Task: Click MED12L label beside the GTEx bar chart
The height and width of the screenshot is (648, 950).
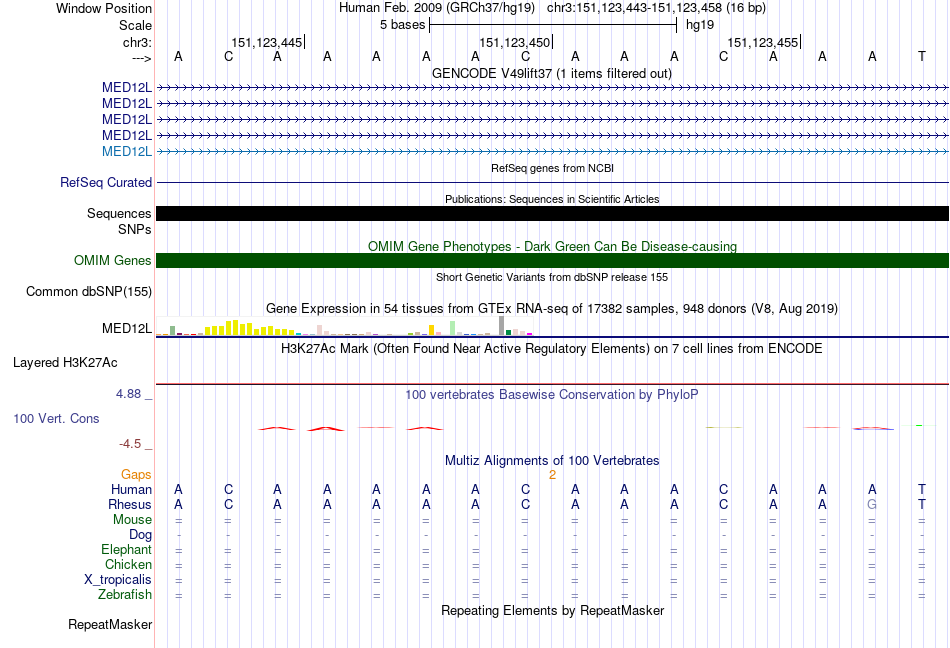Action: coord(127,328)
